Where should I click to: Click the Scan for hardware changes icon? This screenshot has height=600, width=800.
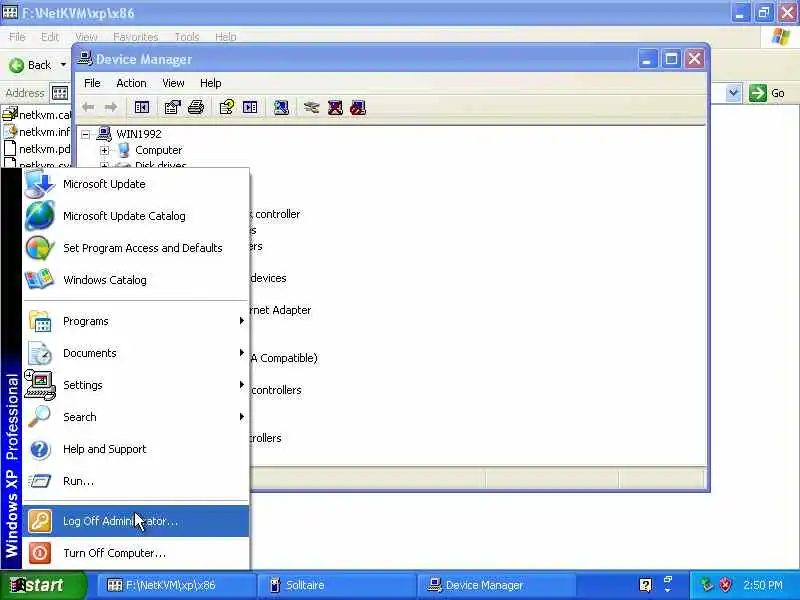[x=281, y=107]
